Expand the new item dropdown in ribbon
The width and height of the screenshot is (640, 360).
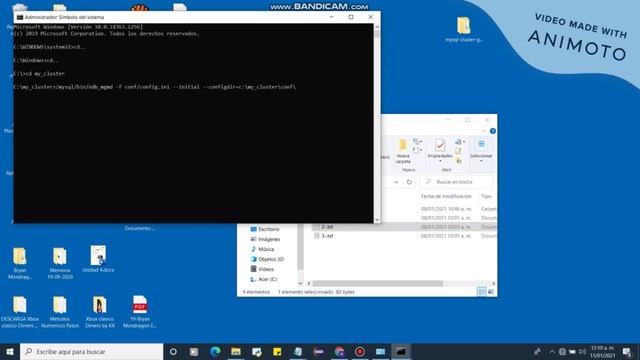[x=417, y=142]
